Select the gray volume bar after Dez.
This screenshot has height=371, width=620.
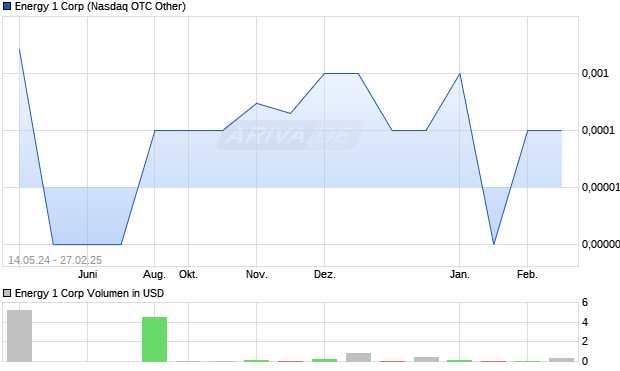pyautogui.click(x=358, y=357)
